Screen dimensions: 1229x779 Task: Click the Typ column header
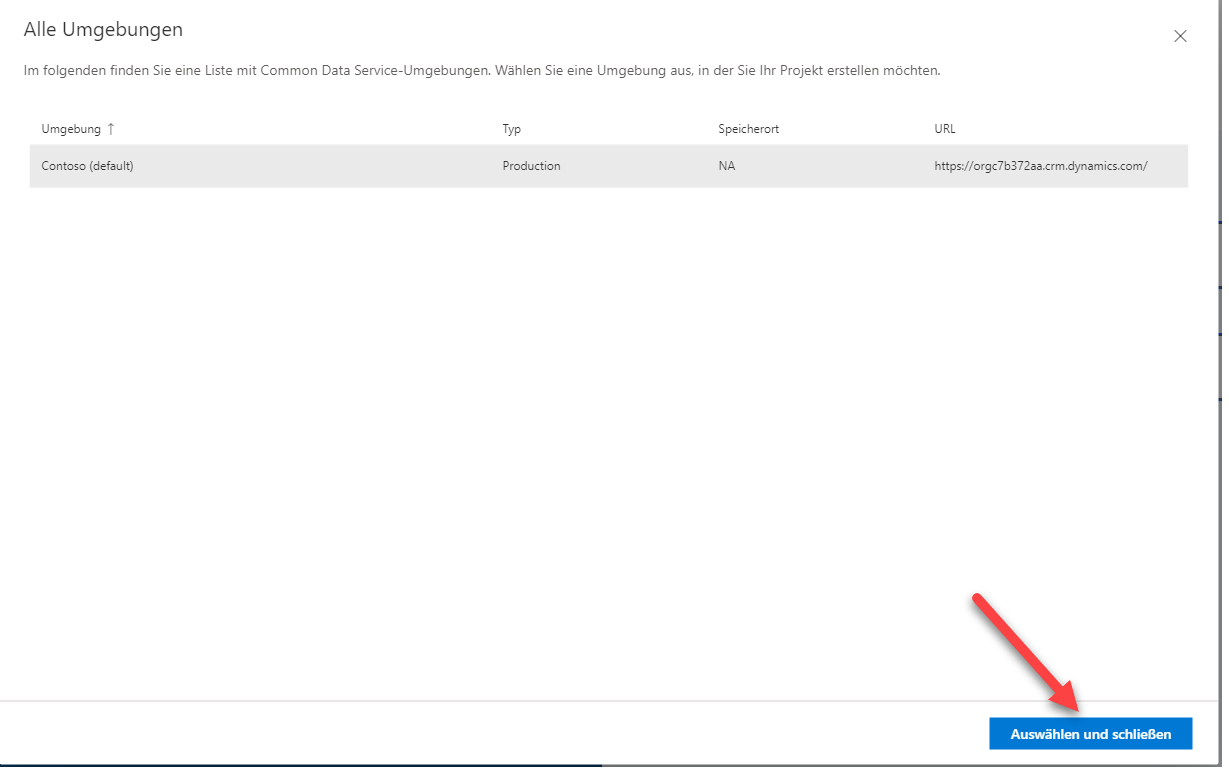pos(511,129)
